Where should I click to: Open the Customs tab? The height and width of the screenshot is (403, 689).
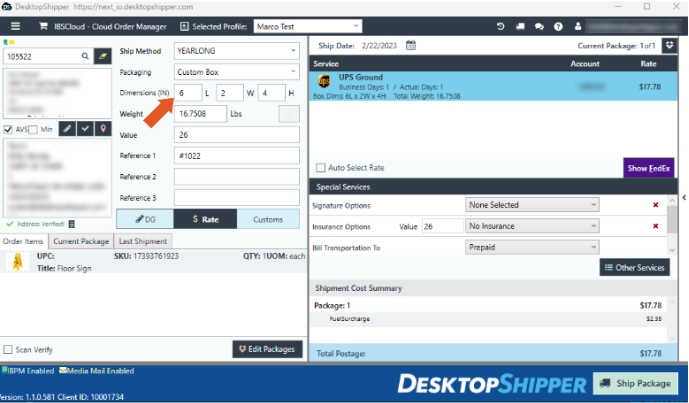click(x=268, y=219)
